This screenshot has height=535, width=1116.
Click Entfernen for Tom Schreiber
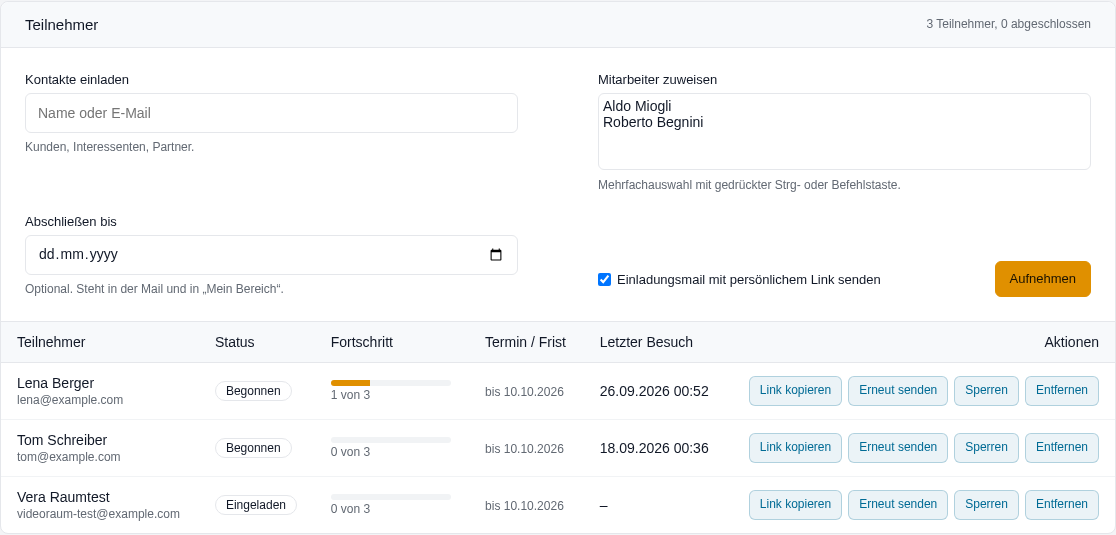tap(1062, 447)
